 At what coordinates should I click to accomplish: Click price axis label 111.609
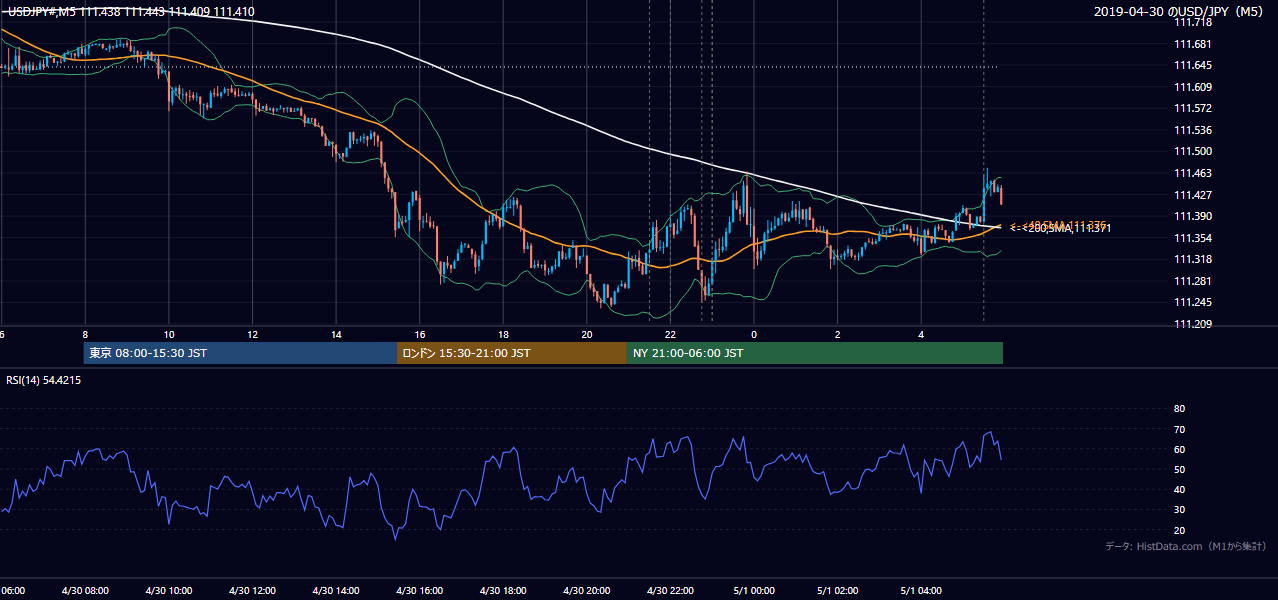click(1192, 88)
